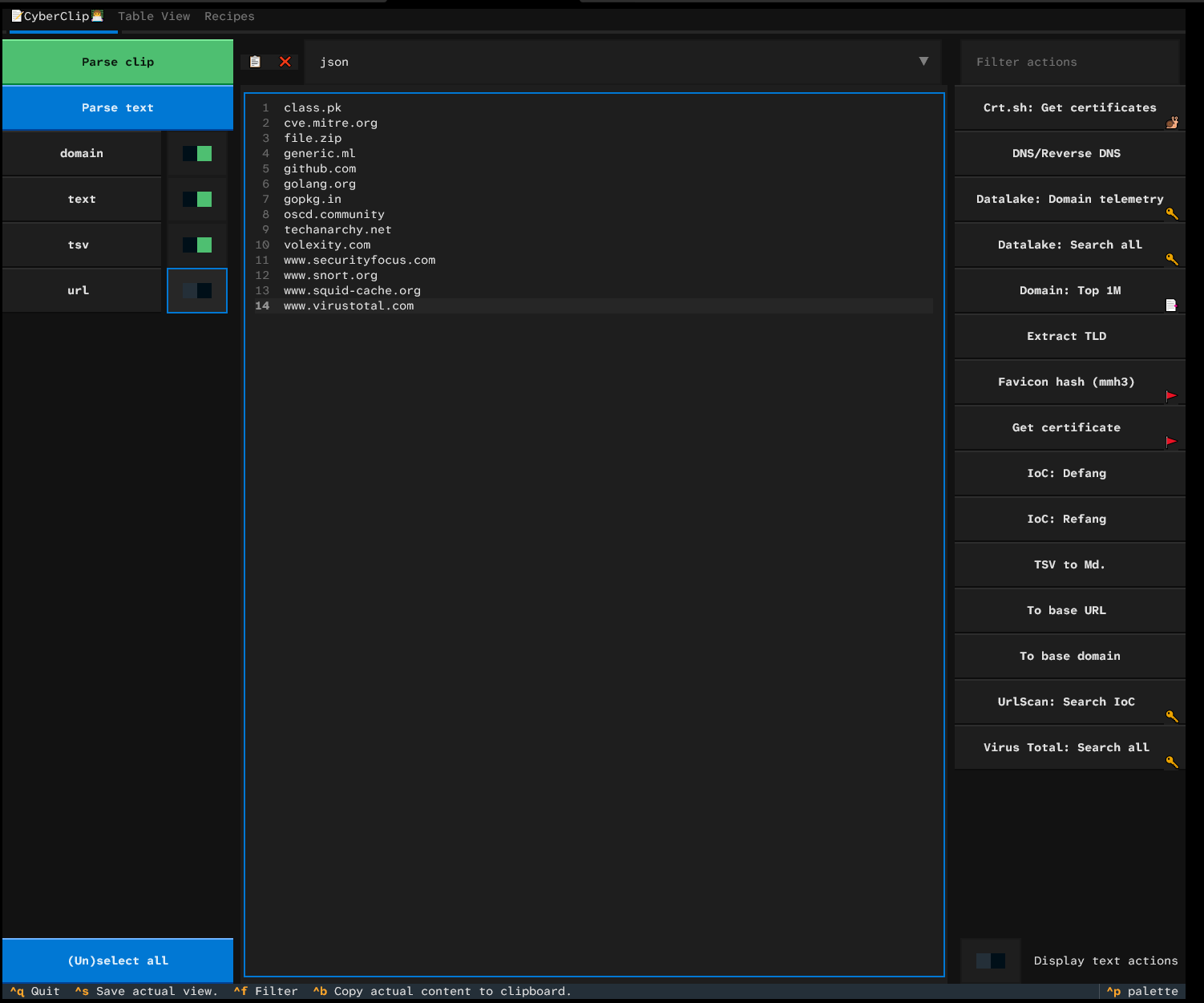Run the IoC: Defang action
Image resolution: width=1204 pixels, height=1003 pixels.
pyautogui.click(x=1066, y=473)
